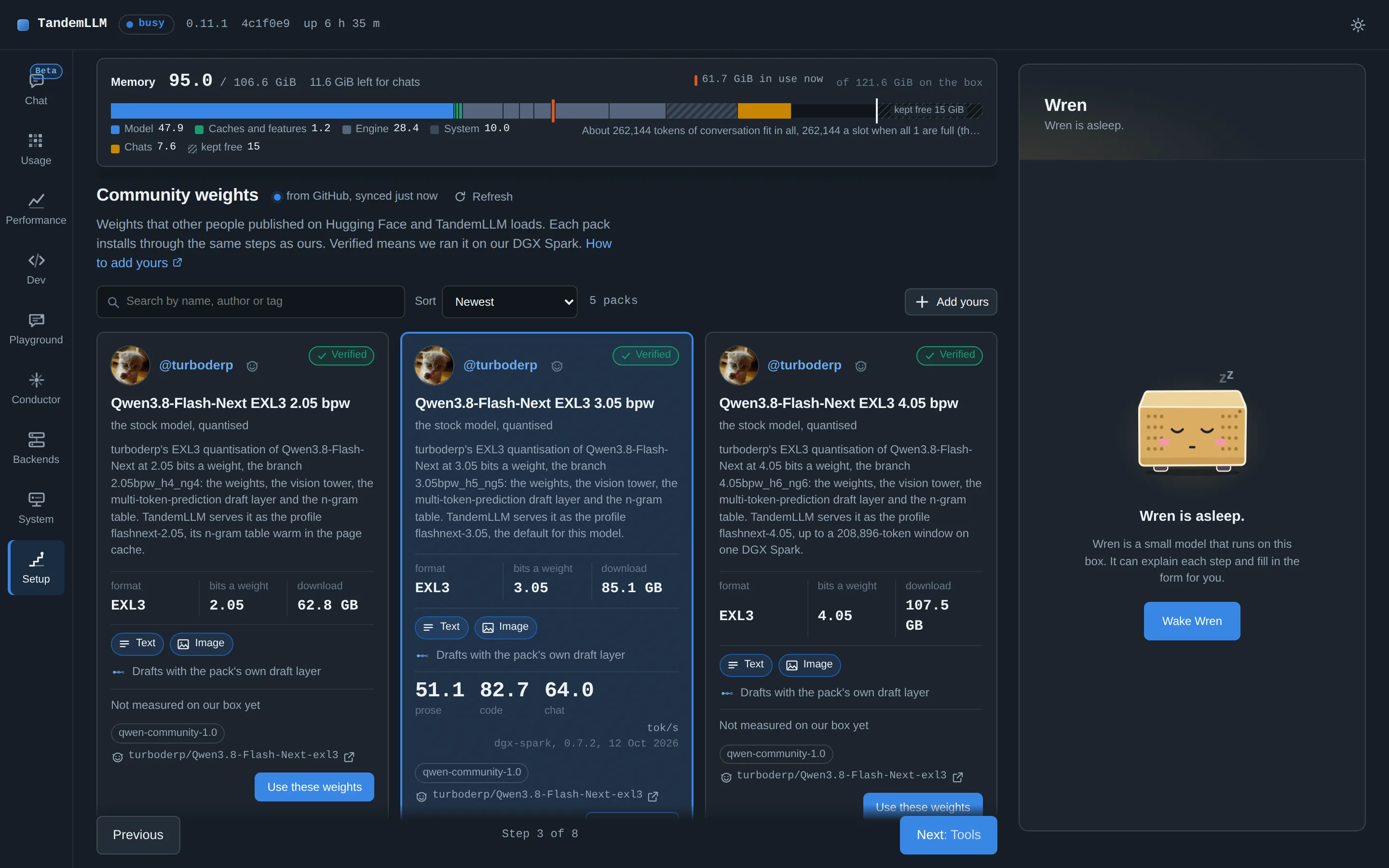1389x868 pixels.
Task: Open @turboderp author link on 4.05 bpw card
Action: click(x=804, y=365)
